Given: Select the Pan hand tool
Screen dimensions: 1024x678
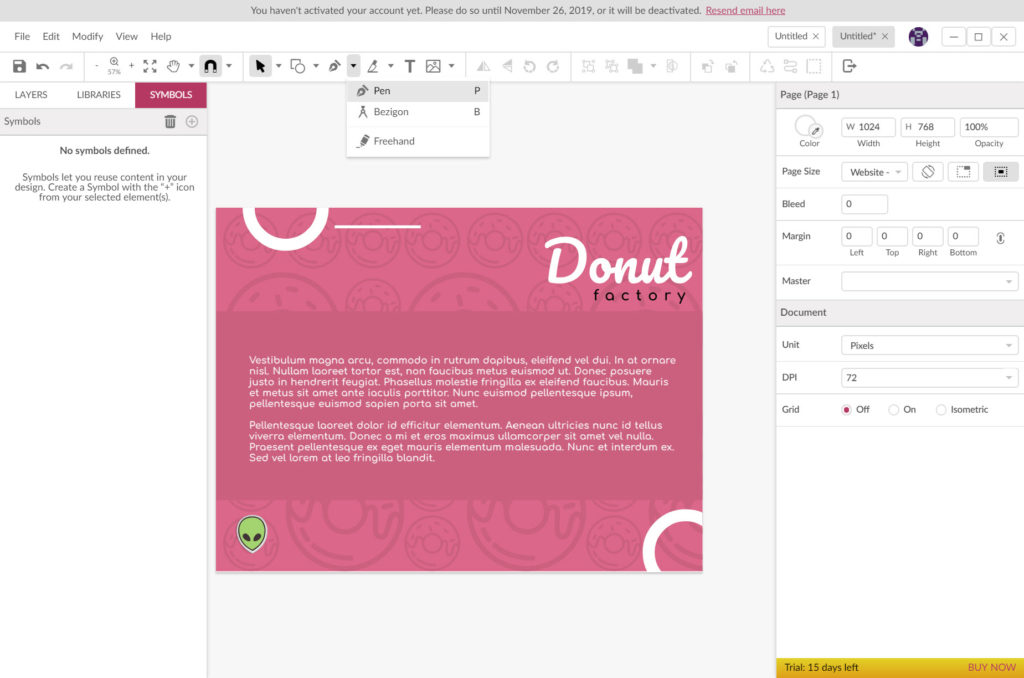Looking at the screenshot, I should (x=174, y=66).
